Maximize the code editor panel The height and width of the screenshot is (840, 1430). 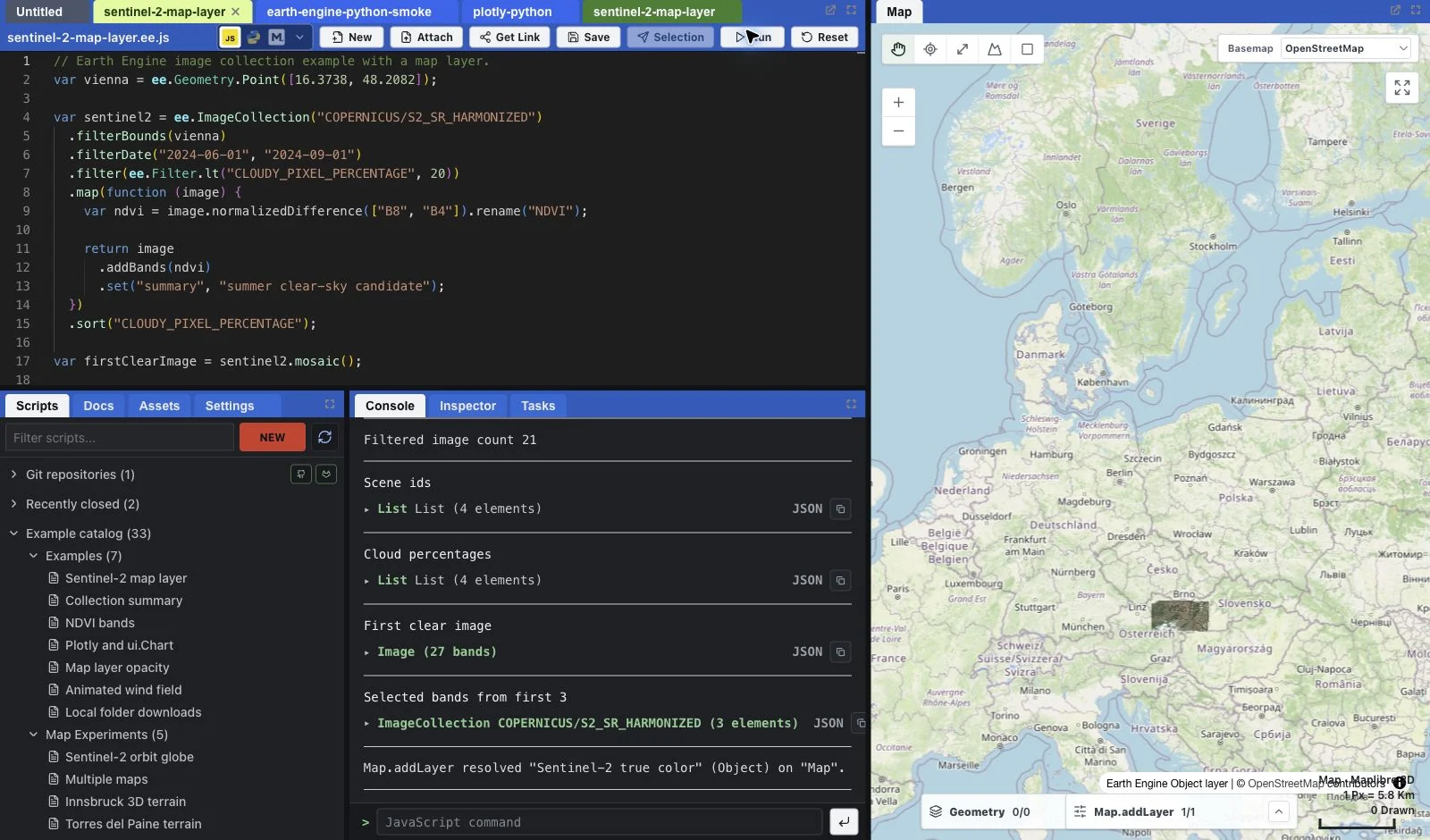pyautogui.click(x=851, y=11)
